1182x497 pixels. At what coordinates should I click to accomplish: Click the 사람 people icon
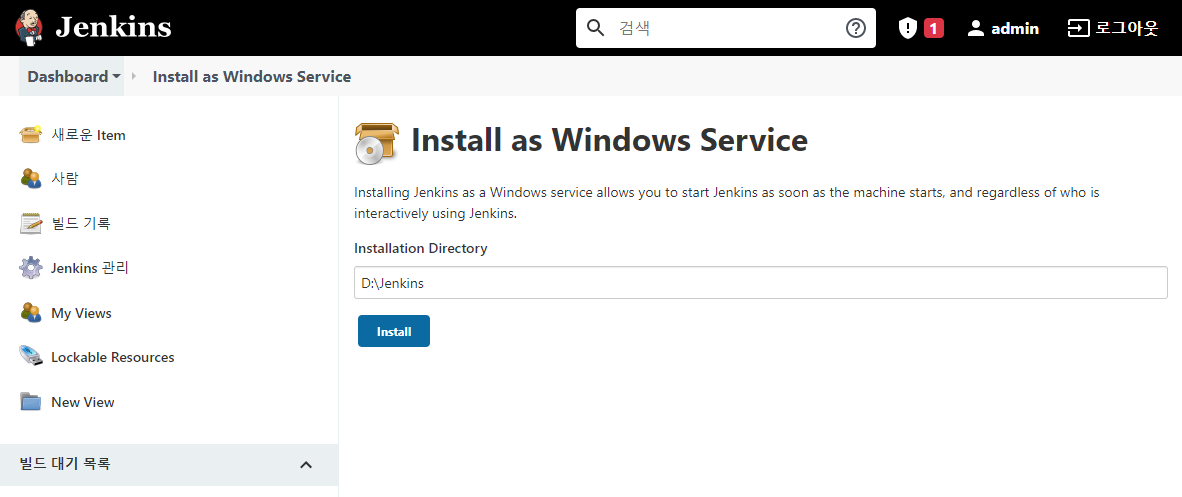pyautogui.click(x=31, y=179)
